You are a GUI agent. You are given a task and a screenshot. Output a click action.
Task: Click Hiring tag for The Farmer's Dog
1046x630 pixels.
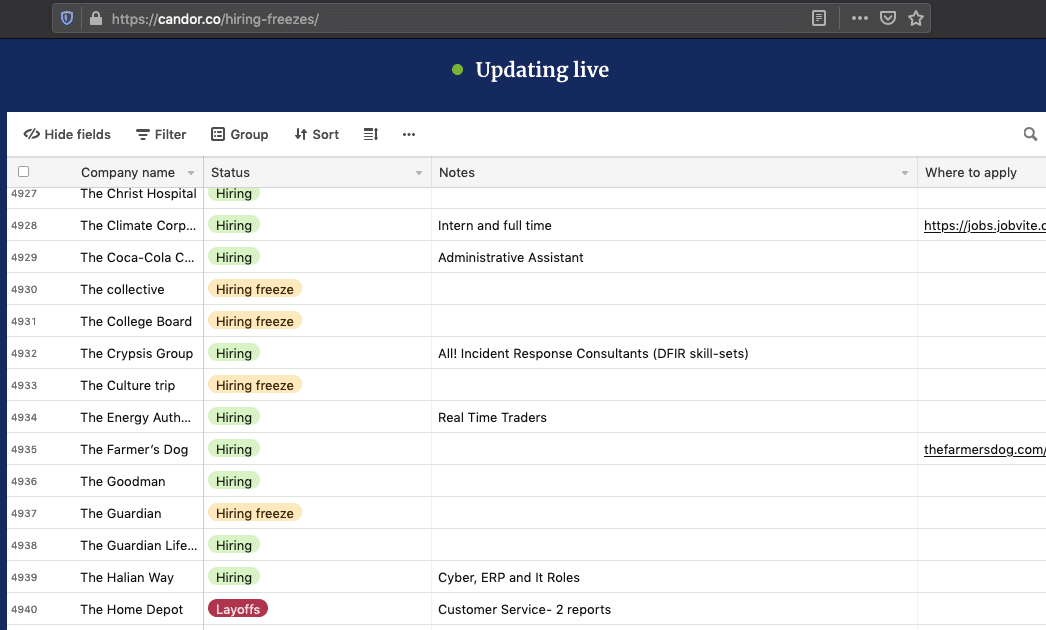click(233, 449)
